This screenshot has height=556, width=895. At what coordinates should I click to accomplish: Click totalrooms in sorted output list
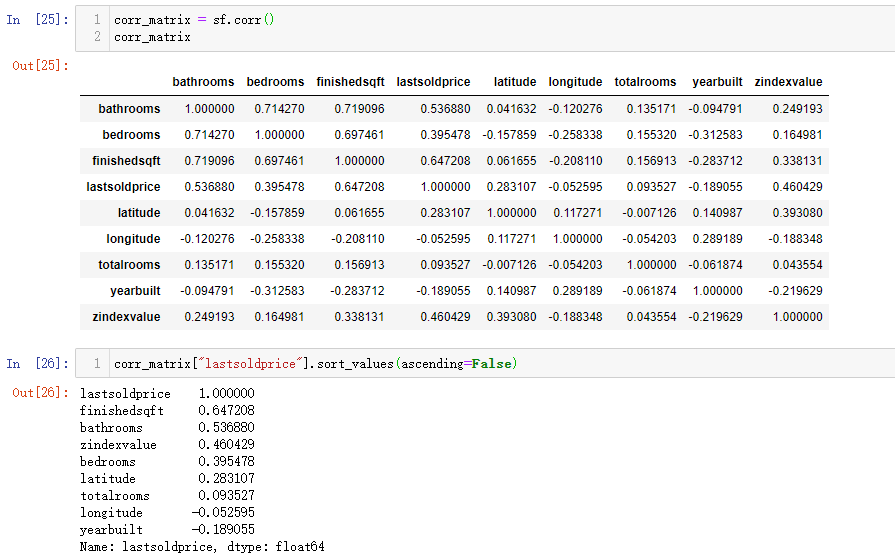point(115,495)
